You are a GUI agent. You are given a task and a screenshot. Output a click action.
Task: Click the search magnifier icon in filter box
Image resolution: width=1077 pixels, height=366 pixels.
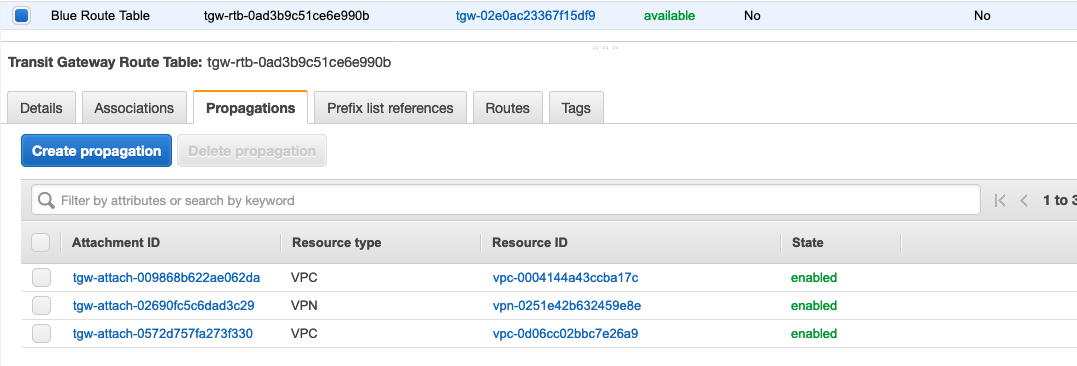tap(47, 201)
